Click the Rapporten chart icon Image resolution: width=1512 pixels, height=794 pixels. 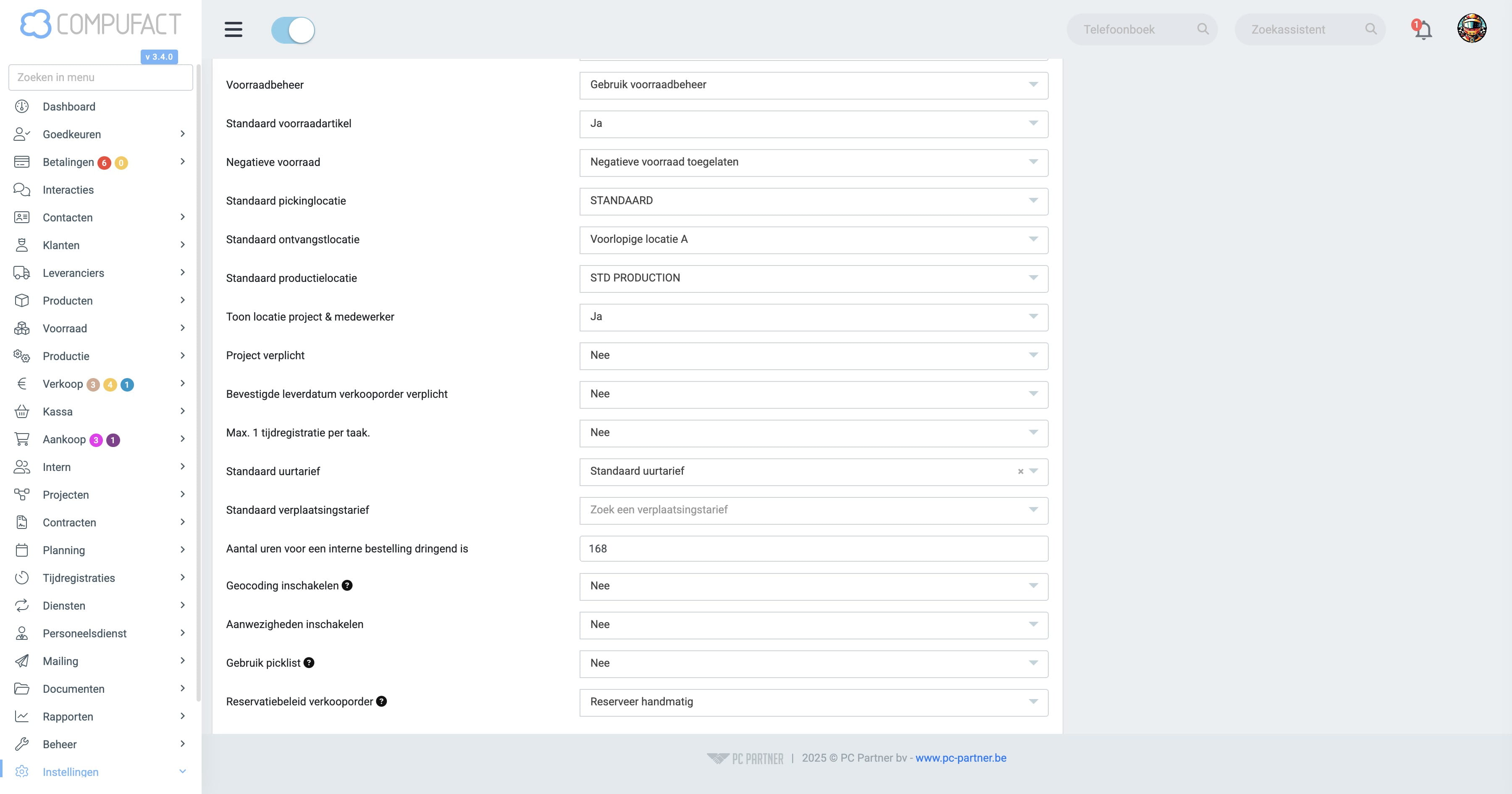(x=22, y=716)
